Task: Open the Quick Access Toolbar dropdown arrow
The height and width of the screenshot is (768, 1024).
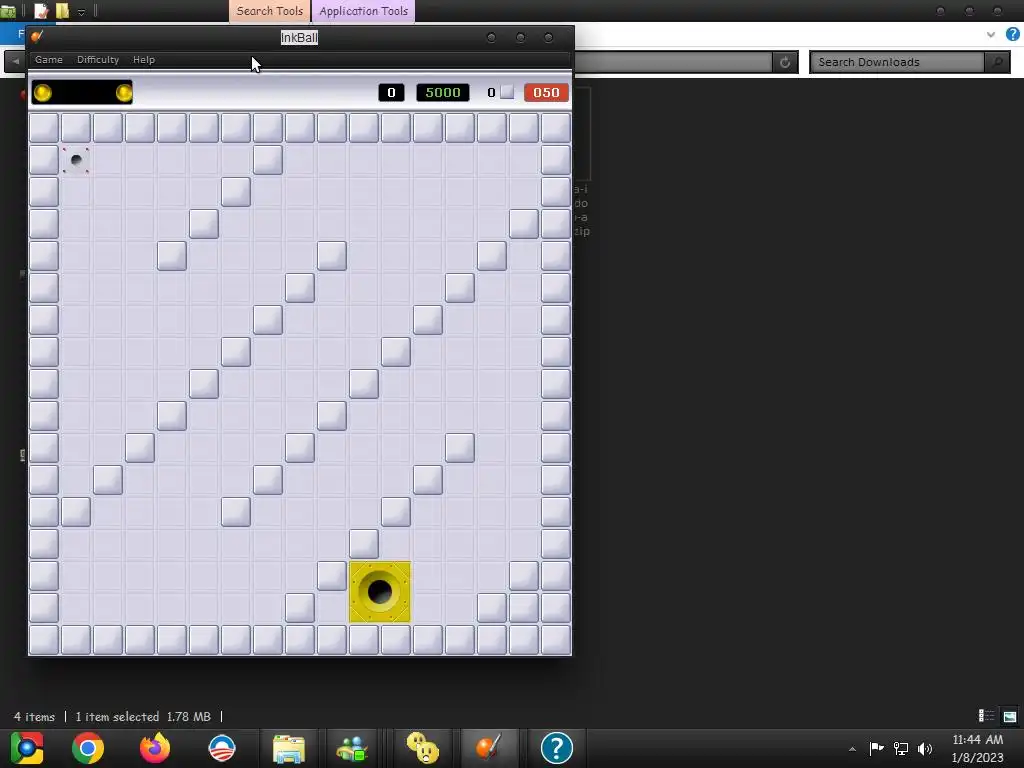Action: [81, 12]
